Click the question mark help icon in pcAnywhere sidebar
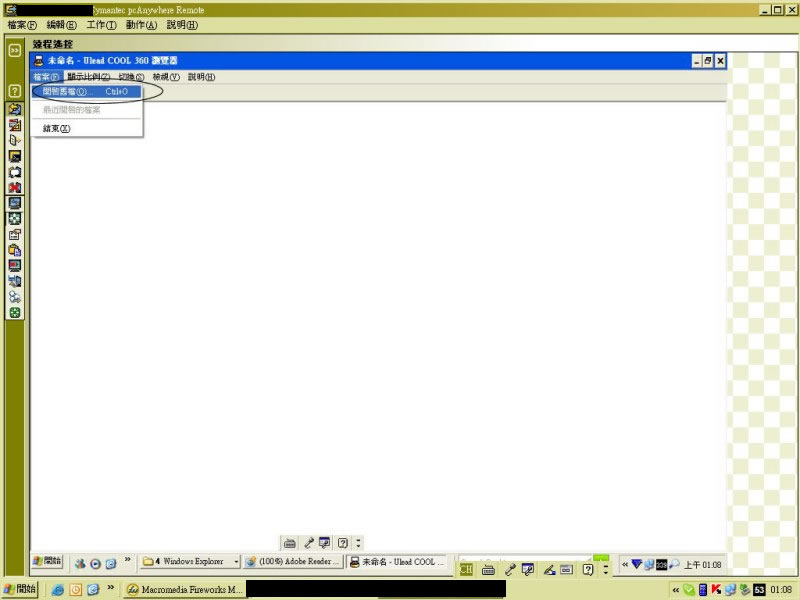 point(15,91)
